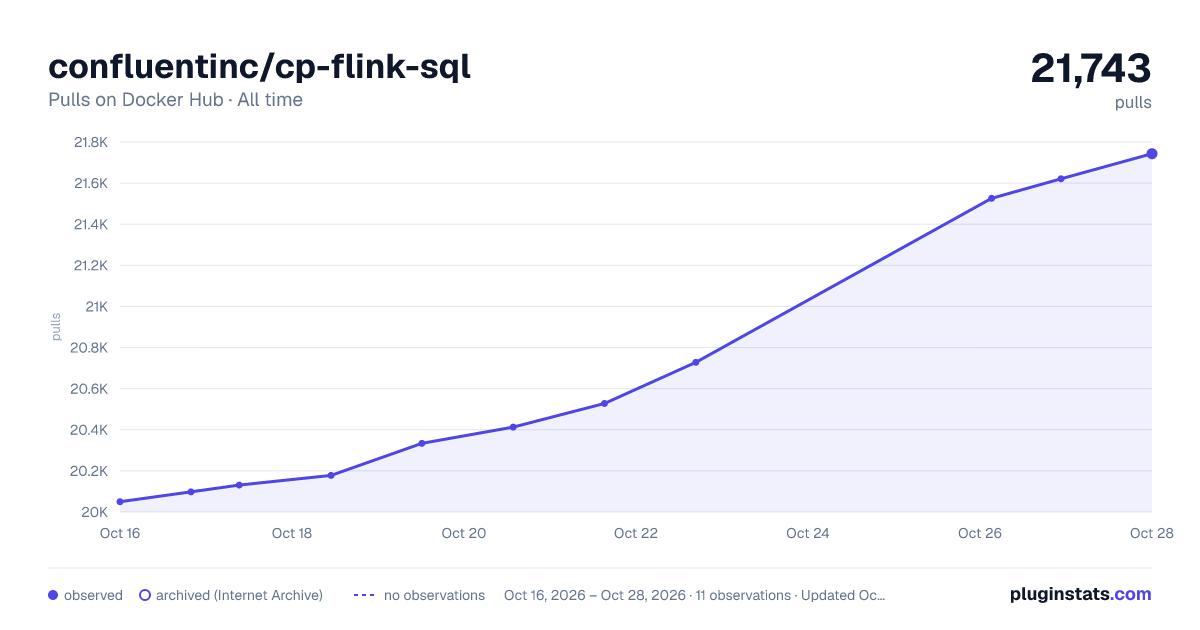
Task: Select the data point near 21.6K pulls
Action: [1060, 179]
